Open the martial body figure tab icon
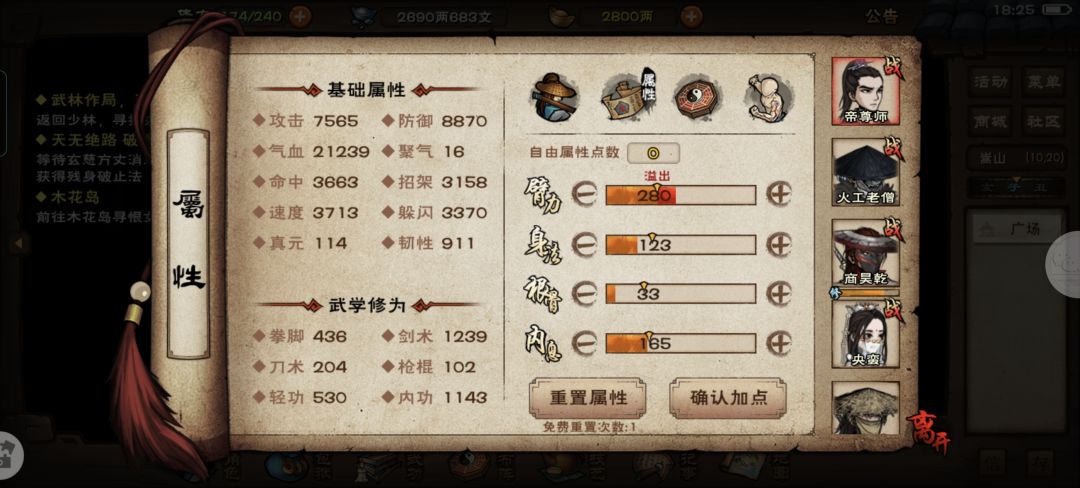Screen dimensions: 1080x488 coord(769,98)
